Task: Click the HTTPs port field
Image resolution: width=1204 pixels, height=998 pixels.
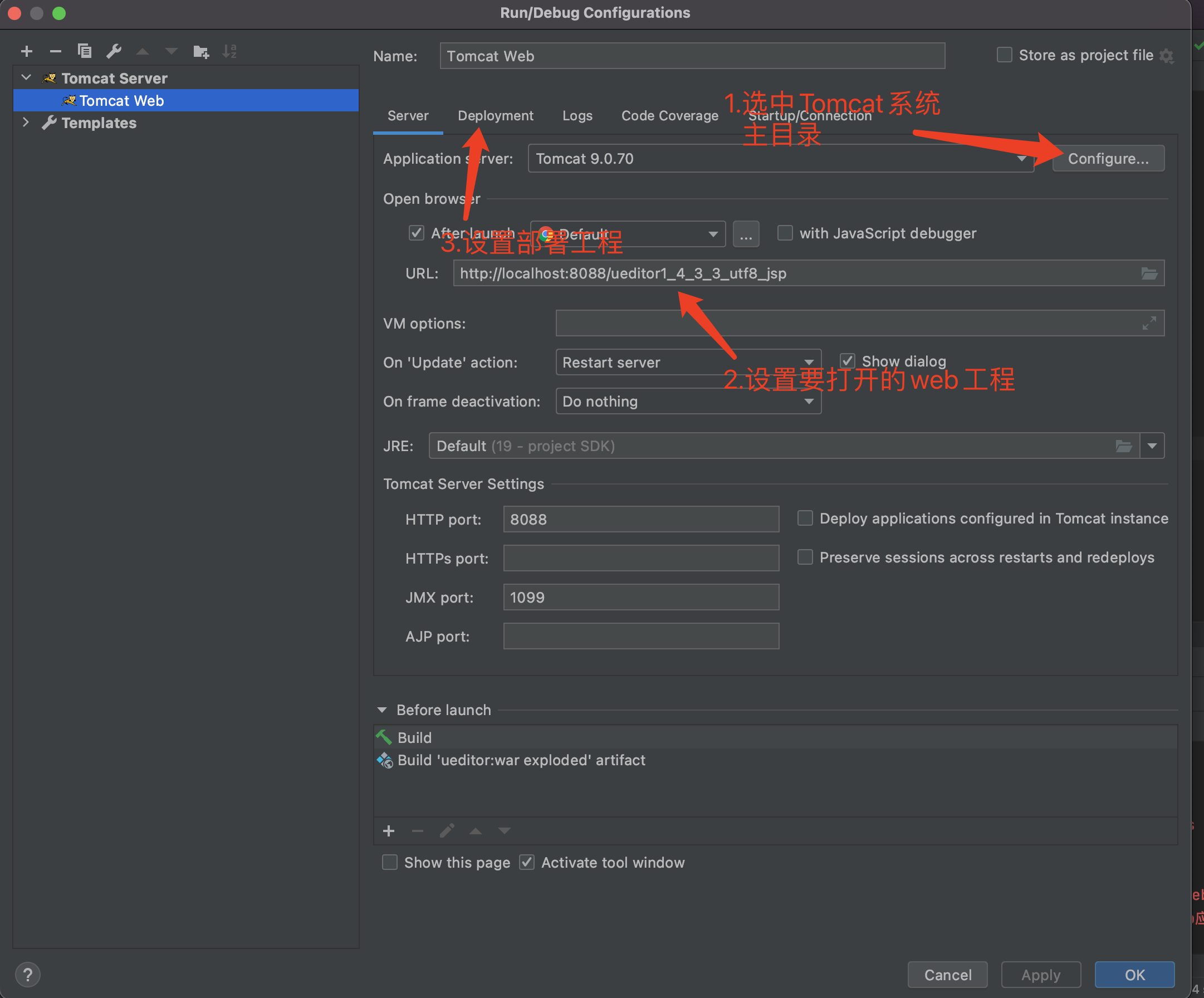Action: click(641, 559)
